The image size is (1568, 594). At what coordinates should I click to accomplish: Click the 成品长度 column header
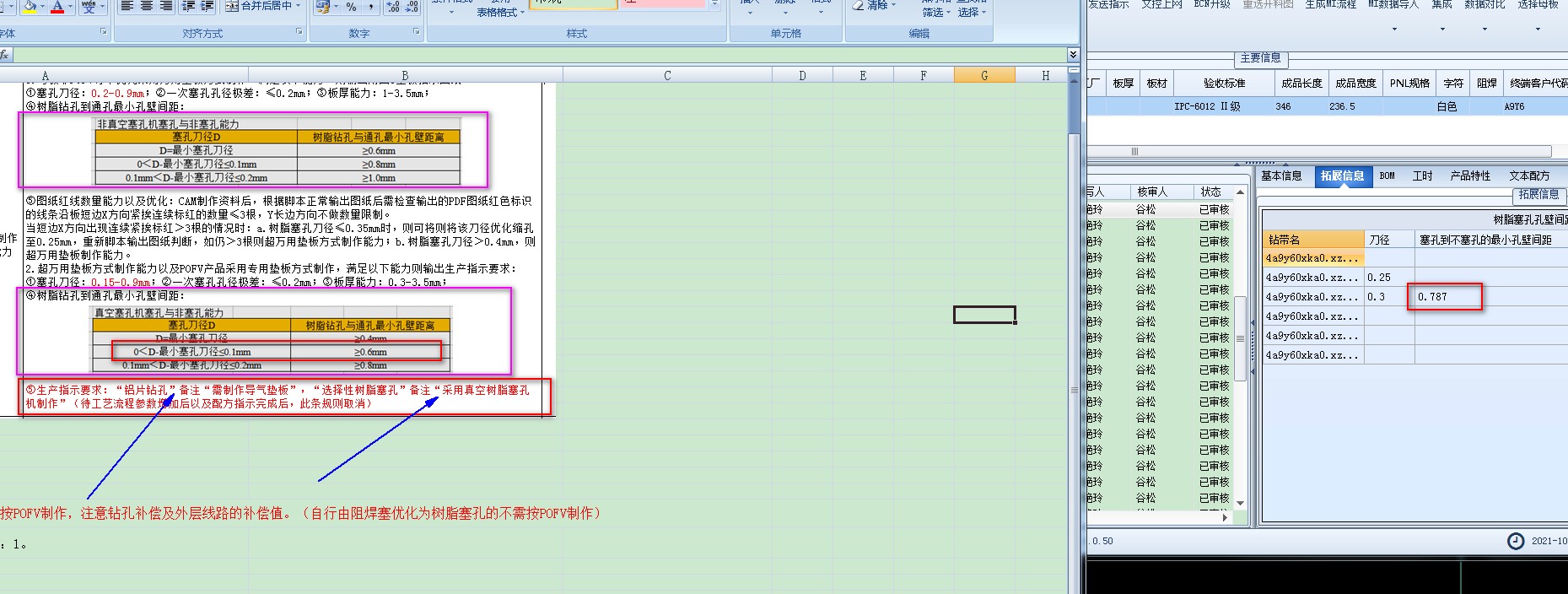coord(1301,84)
